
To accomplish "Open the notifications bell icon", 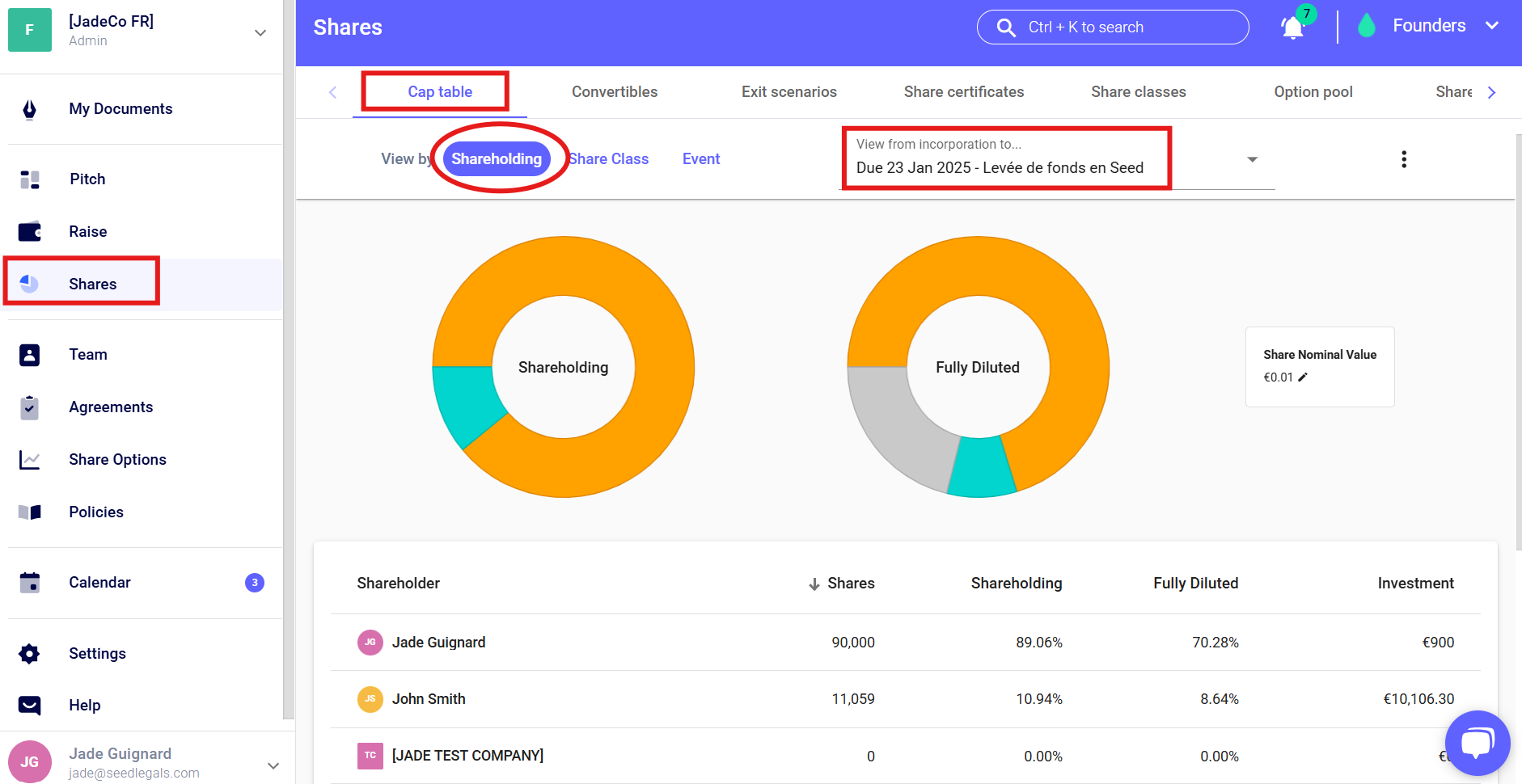I will click(1292, 28).
